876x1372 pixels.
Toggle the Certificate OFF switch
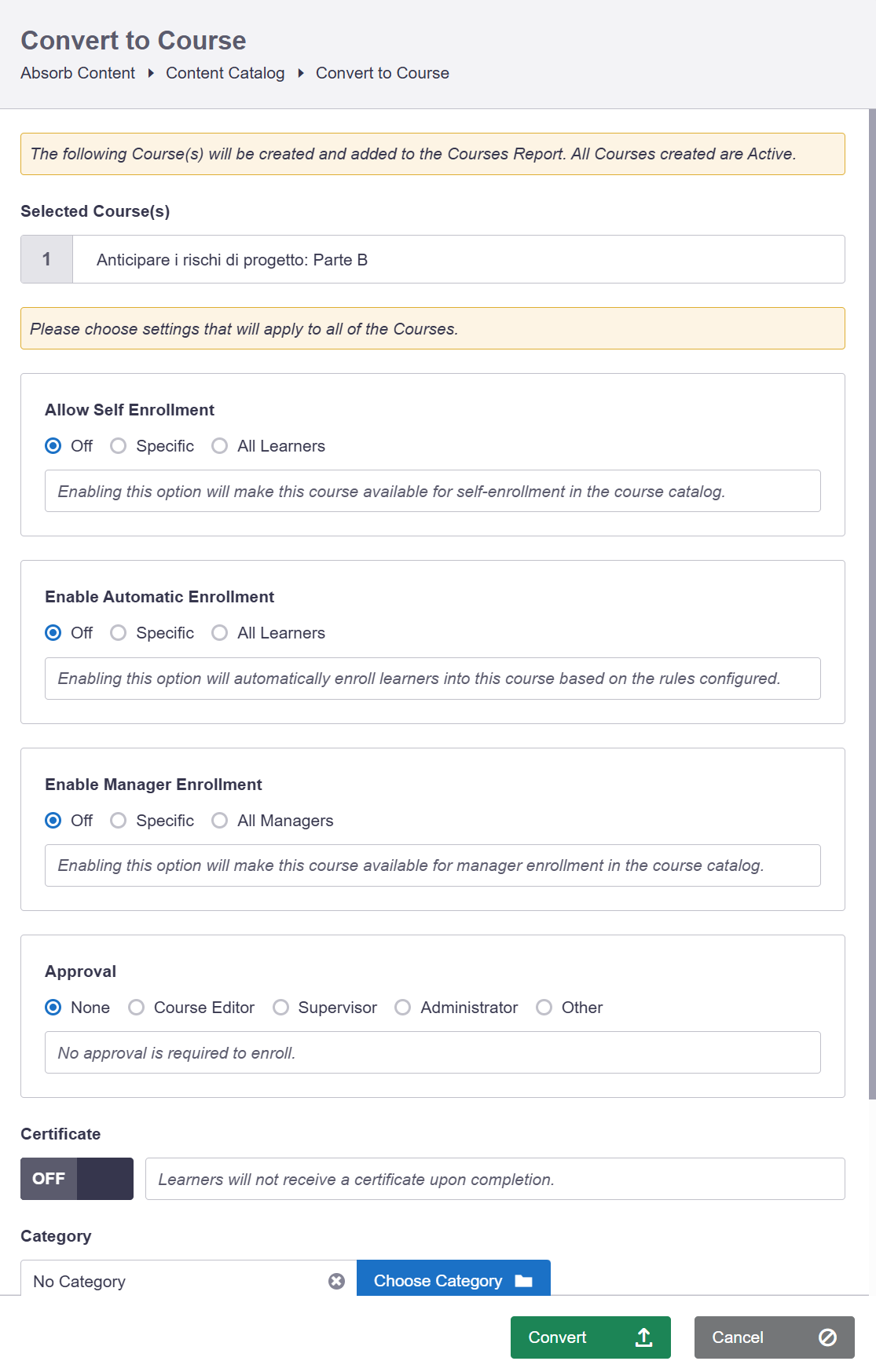point(77,1179)
